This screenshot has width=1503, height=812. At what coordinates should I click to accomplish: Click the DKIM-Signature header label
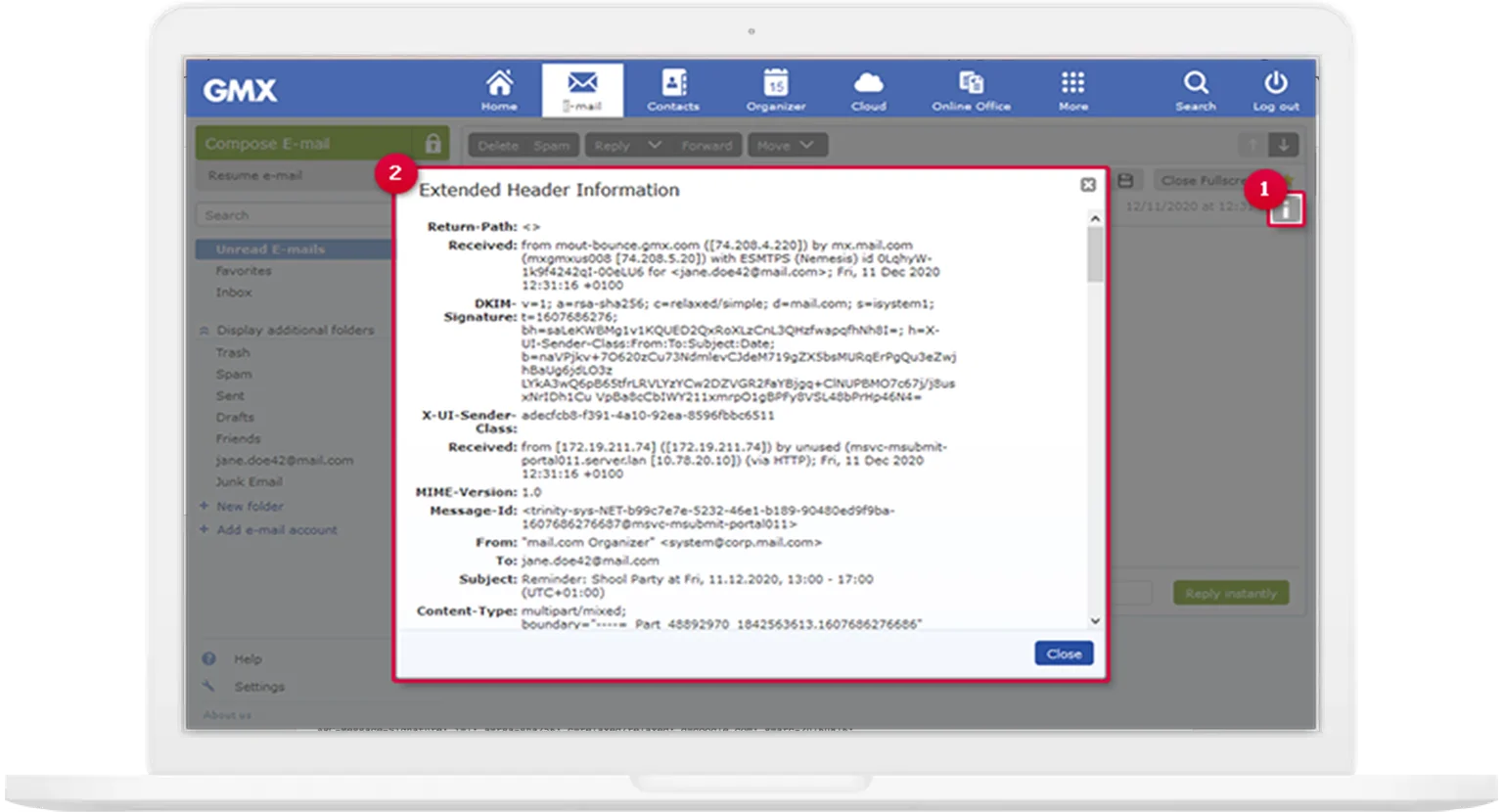coord(479,310)
